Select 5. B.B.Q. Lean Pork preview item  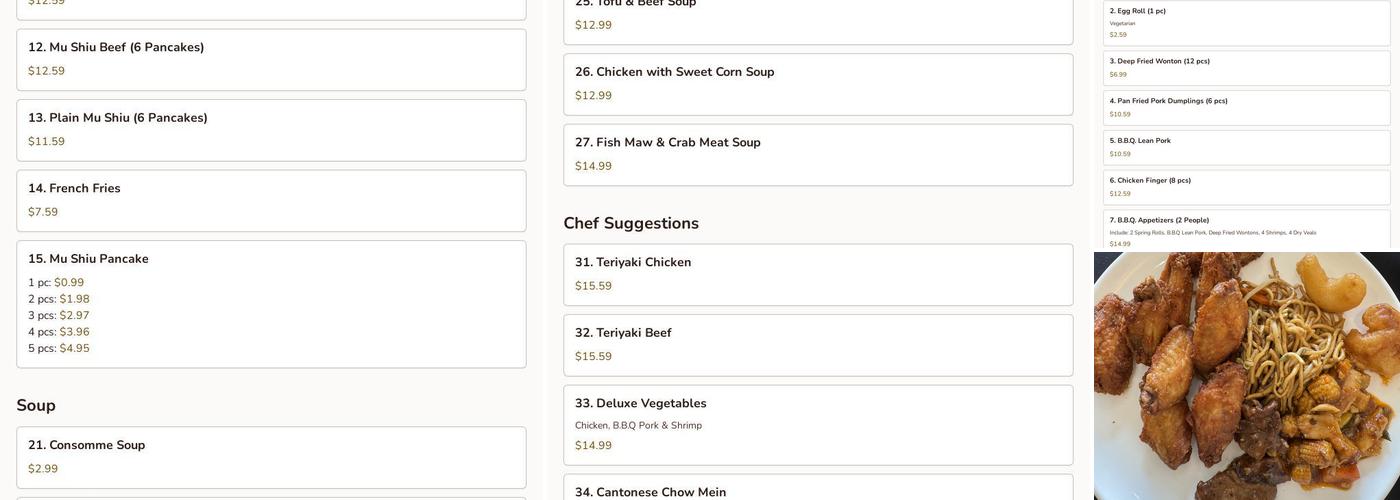click(x=1246, y=147)
